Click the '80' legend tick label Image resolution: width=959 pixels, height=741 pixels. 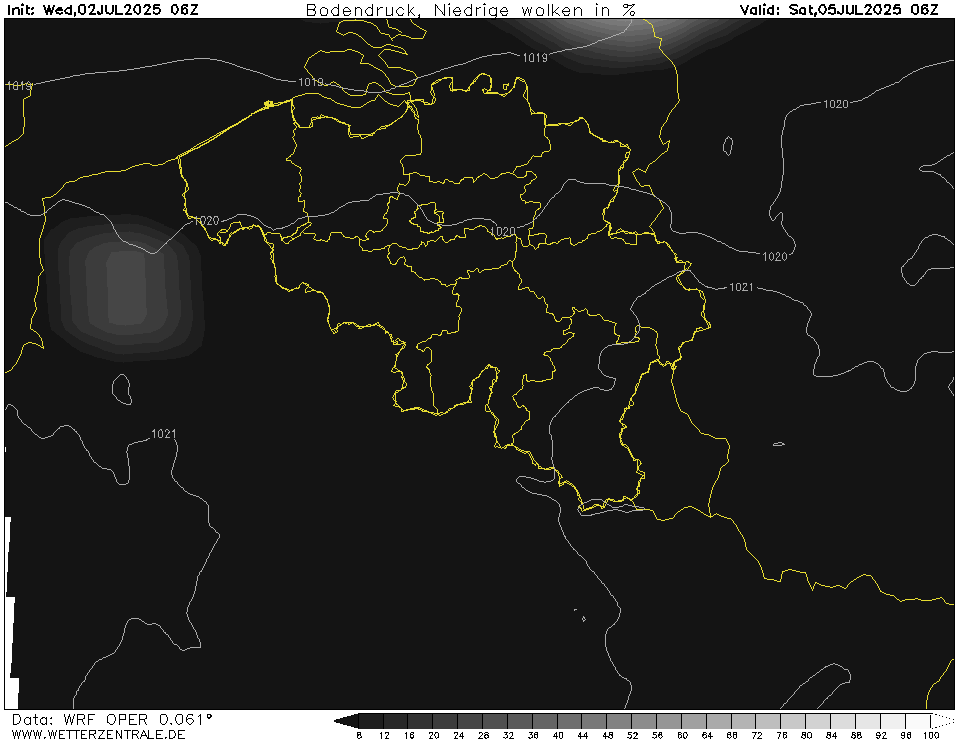click(x=807, y=735)
